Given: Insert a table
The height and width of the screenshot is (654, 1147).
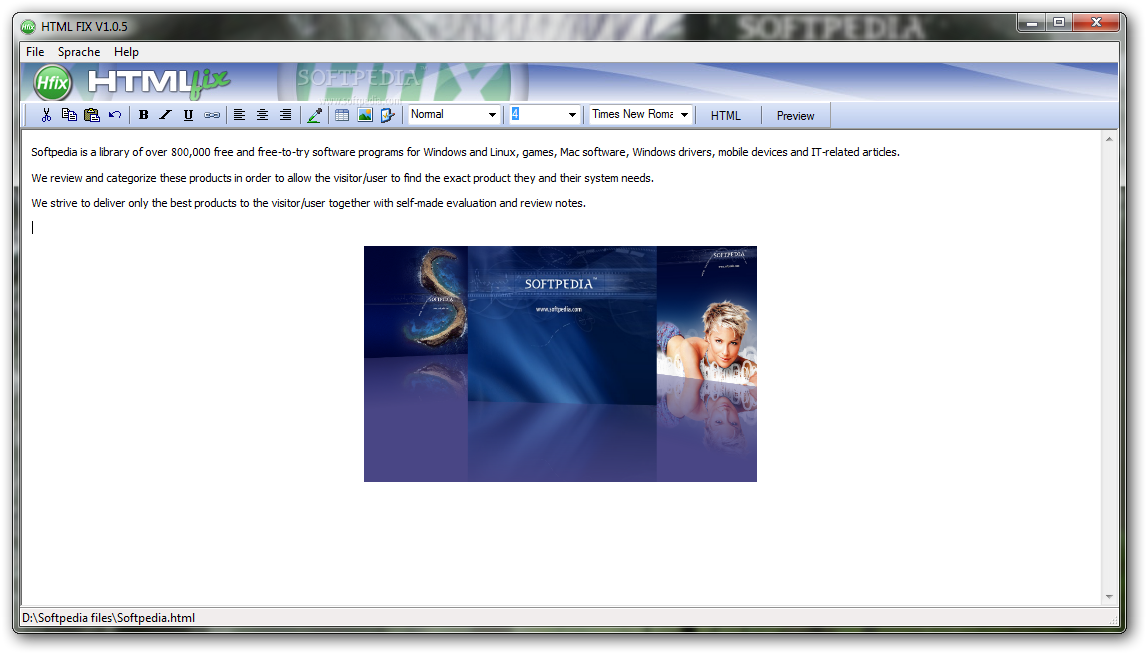Looking at the screenshot, I should tap(342, 115).
